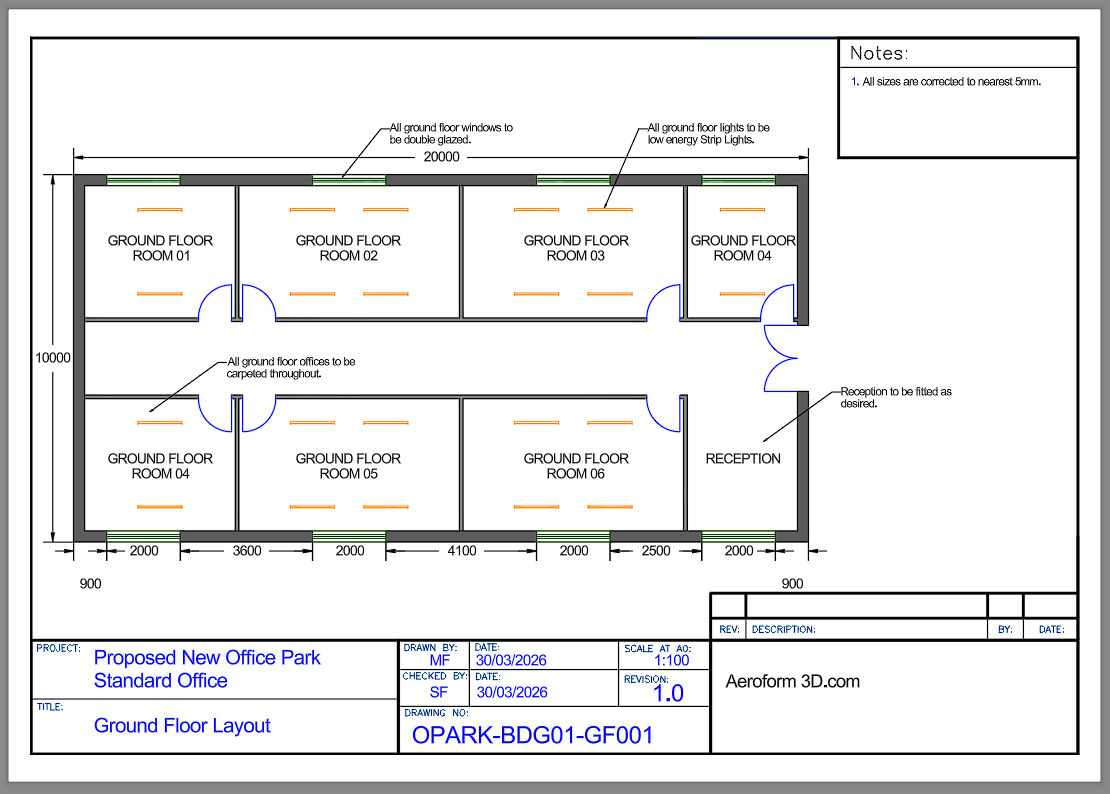1110x794 pixels.
Task: Click the '1:100' scale value
Action: pos(671,660)
